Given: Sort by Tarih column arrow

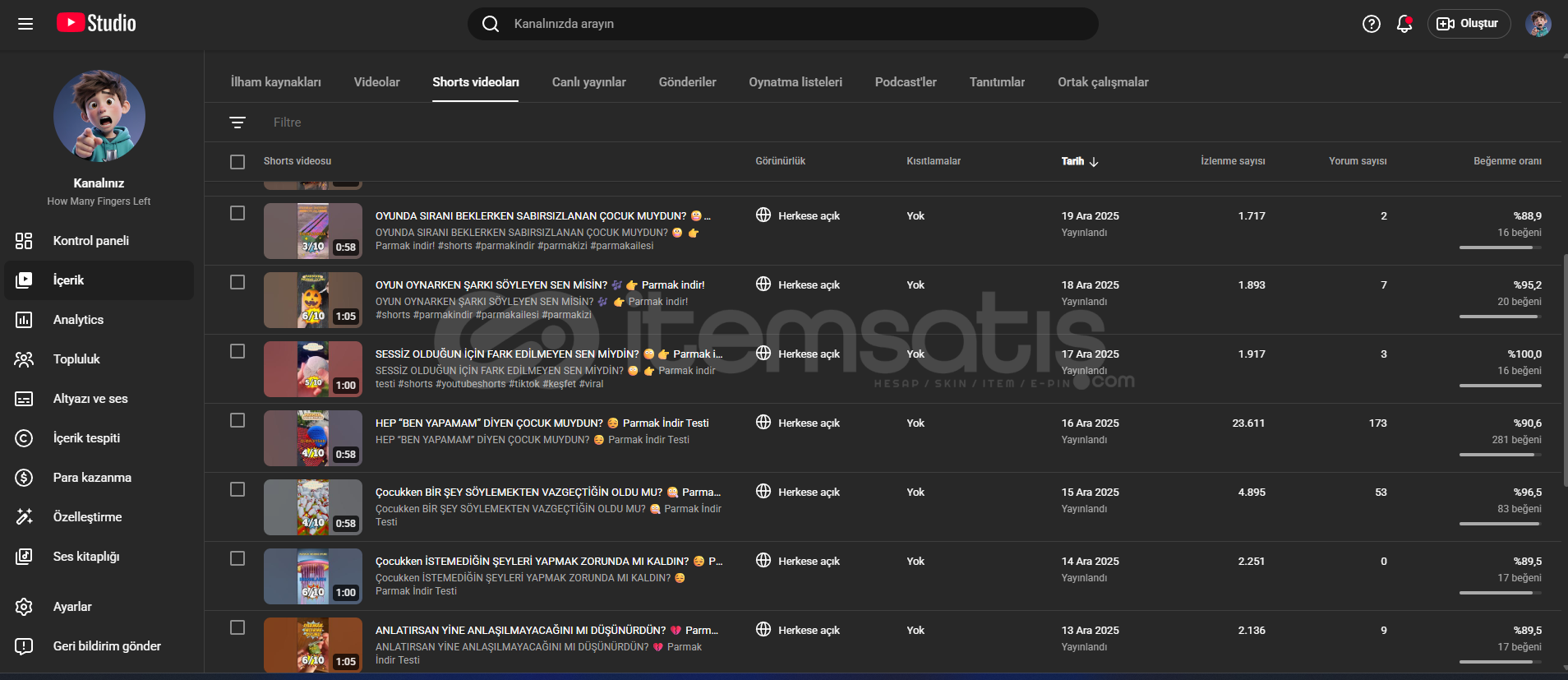Looking at the screenshot, I should point(1094,162).
